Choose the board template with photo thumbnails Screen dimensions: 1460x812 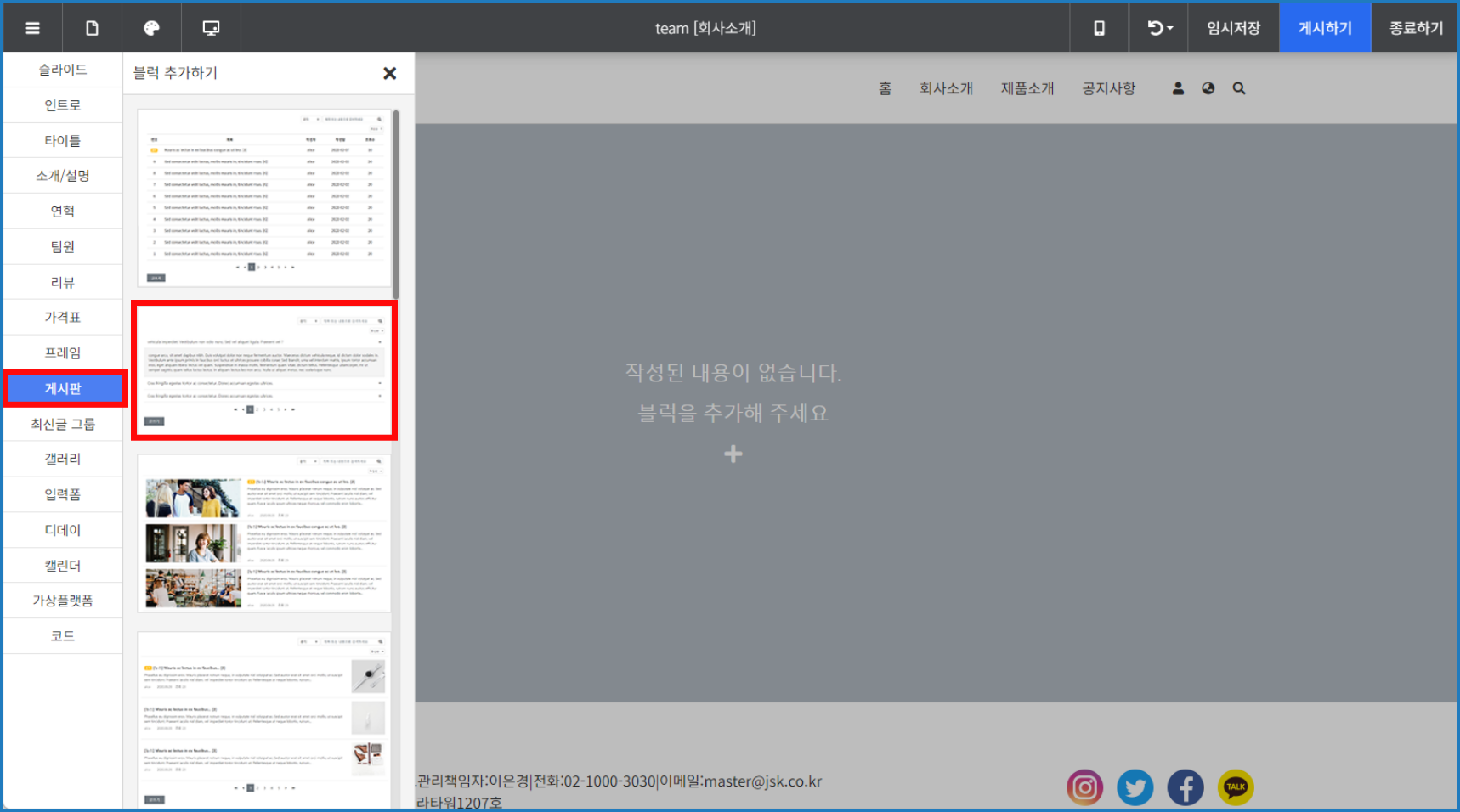[264, 533]
